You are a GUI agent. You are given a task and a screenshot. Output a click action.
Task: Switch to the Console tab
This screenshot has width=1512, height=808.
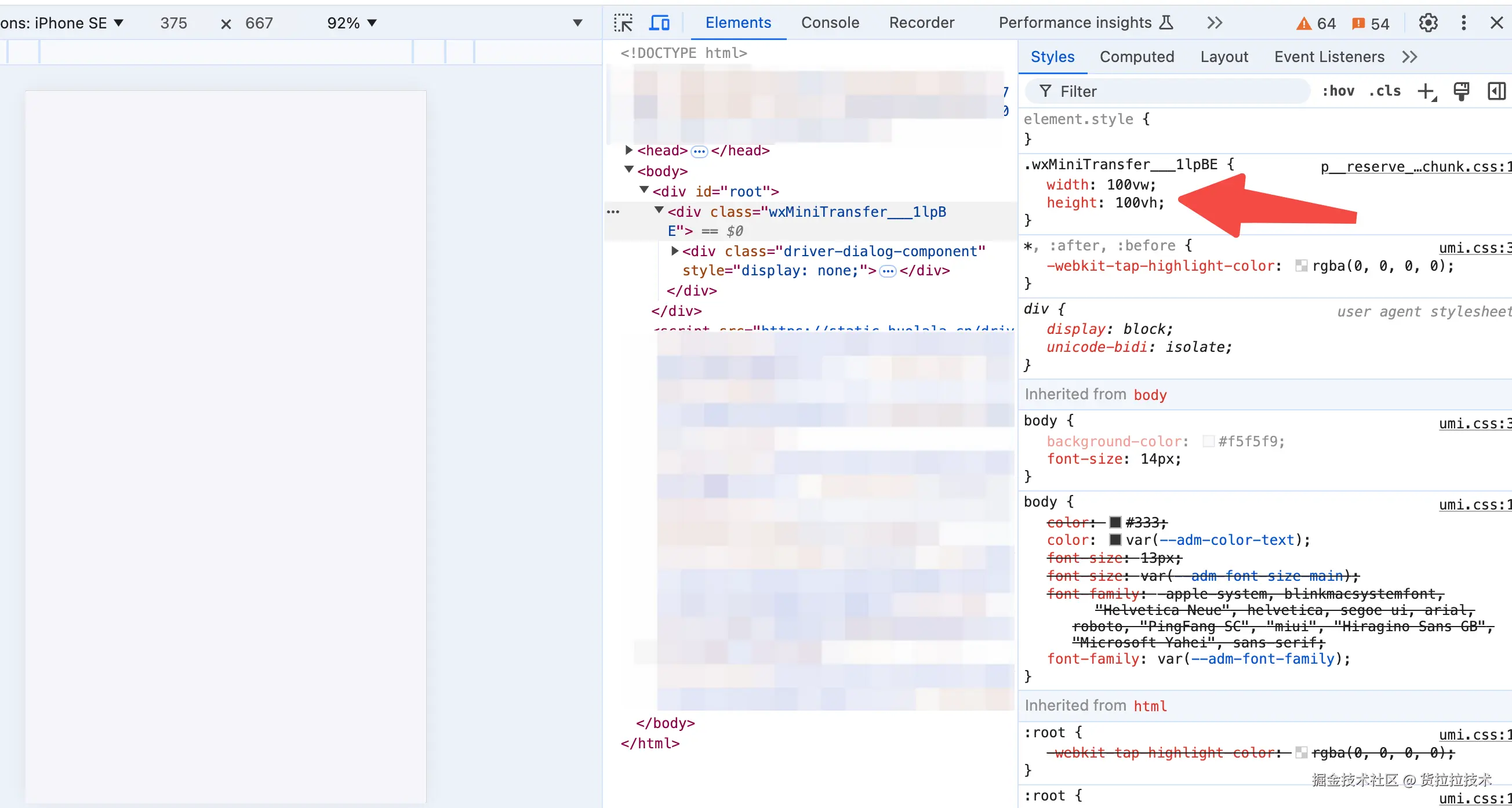point(830,23)
